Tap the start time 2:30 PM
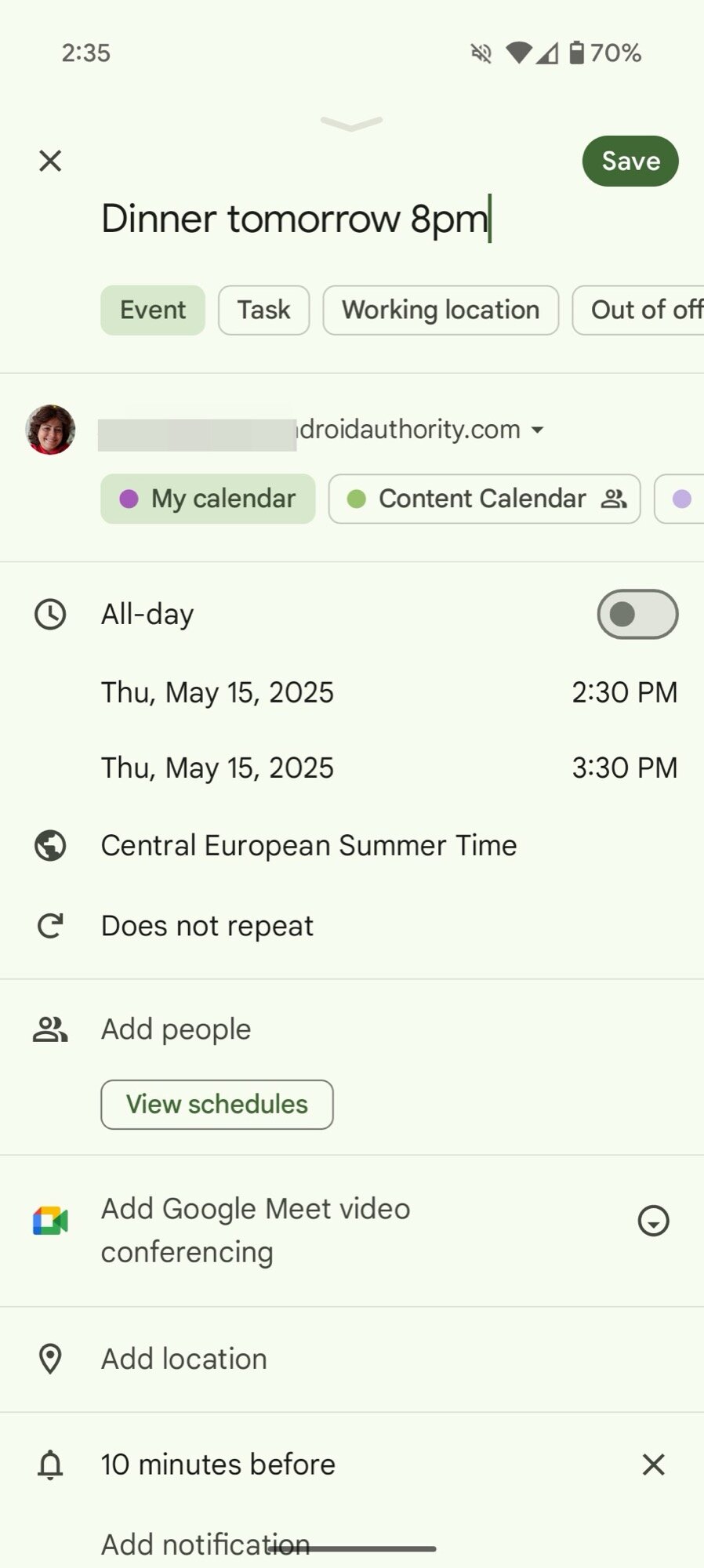704x1568 pixels. point(624,692)
